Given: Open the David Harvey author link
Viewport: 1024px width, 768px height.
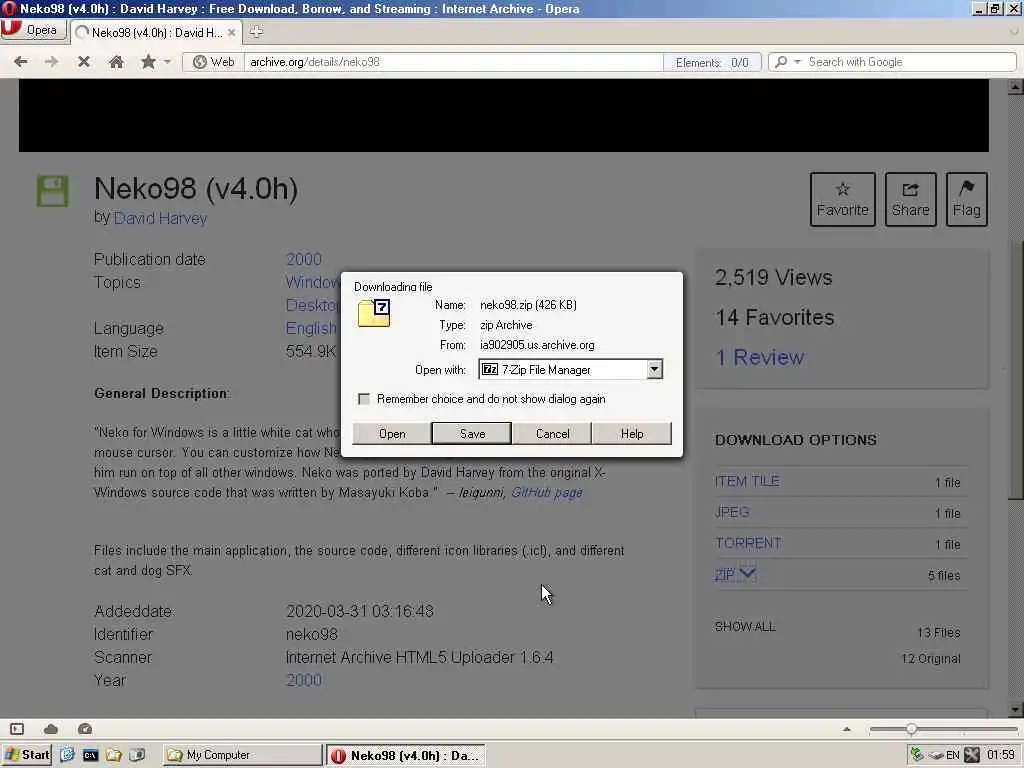Looking at the screenshot, I should pos(160,218).
